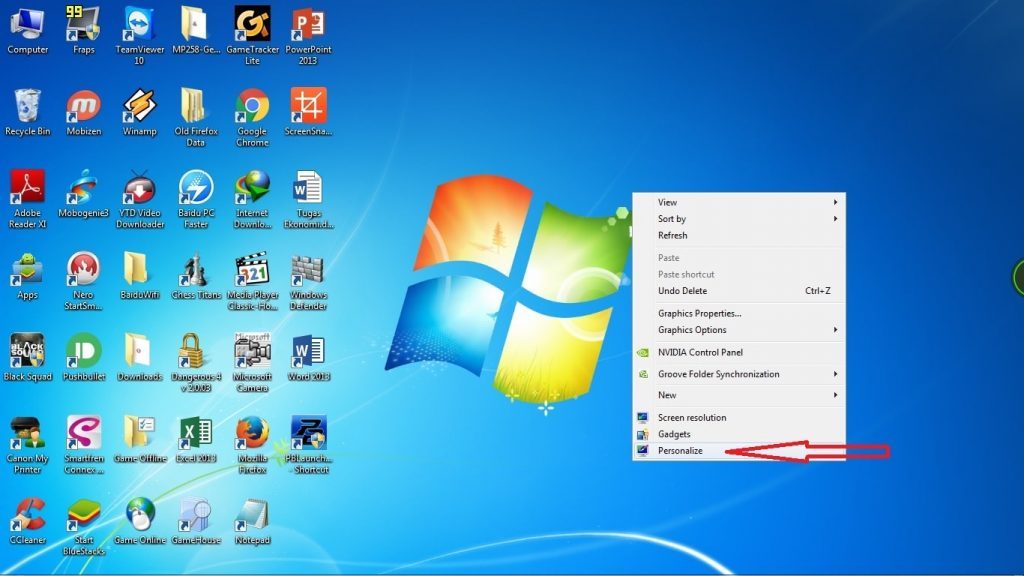
Task: Select the Adobe Reader XI icon
Action: pos(27,187)
